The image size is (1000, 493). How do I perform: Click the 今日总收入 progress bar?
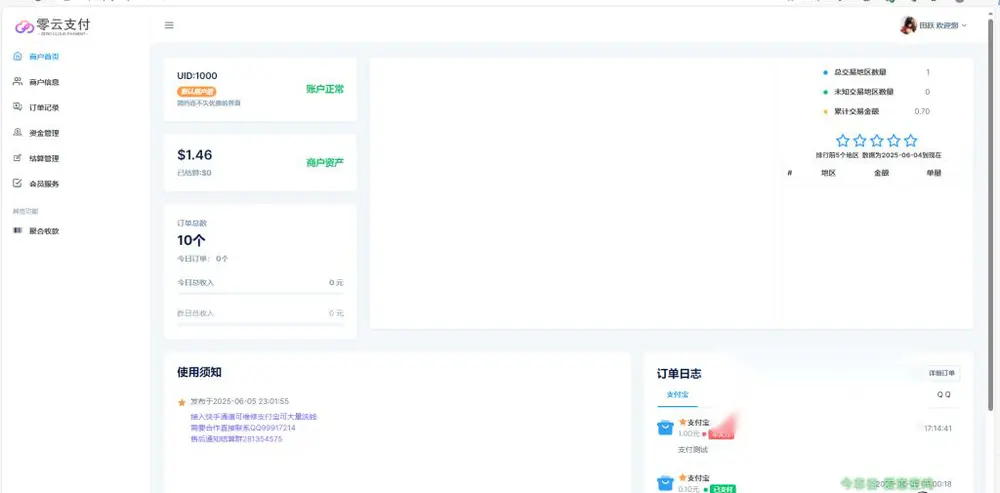point(260,293)
